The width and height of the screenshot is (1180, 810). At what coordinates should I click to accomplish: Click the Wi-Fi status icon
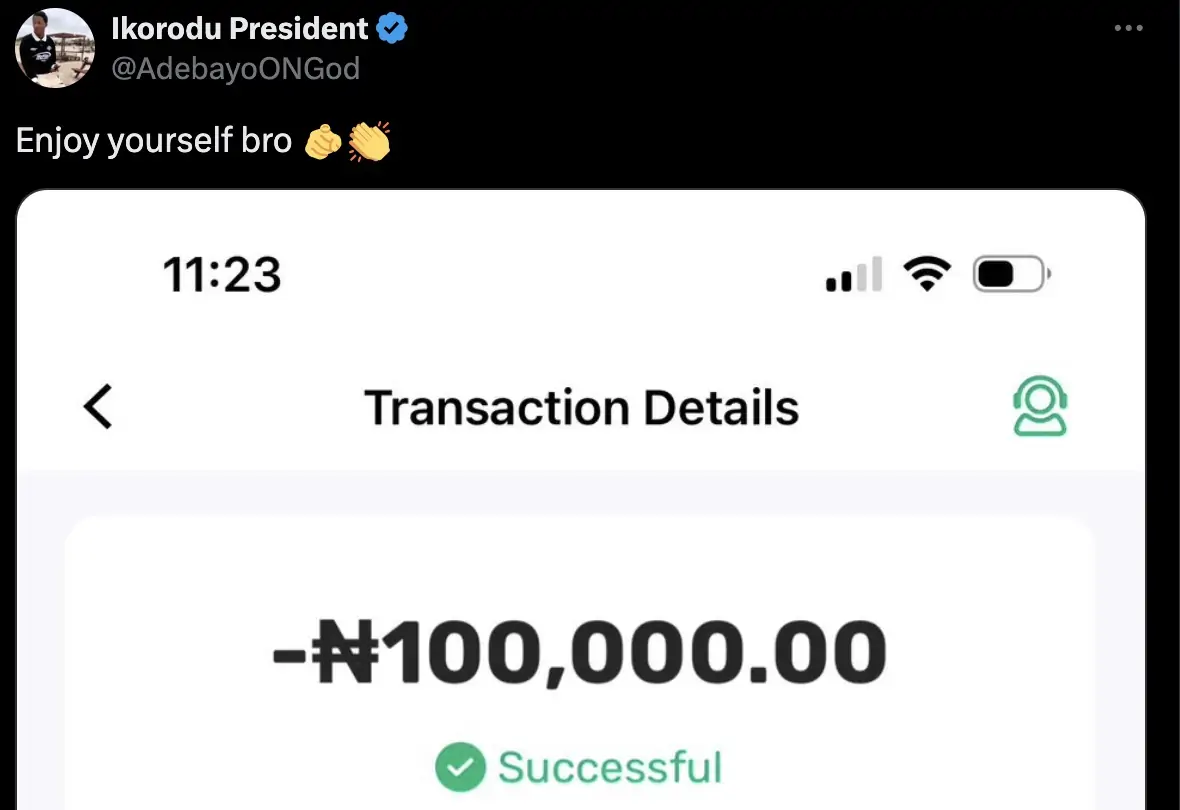click(928, 273)
